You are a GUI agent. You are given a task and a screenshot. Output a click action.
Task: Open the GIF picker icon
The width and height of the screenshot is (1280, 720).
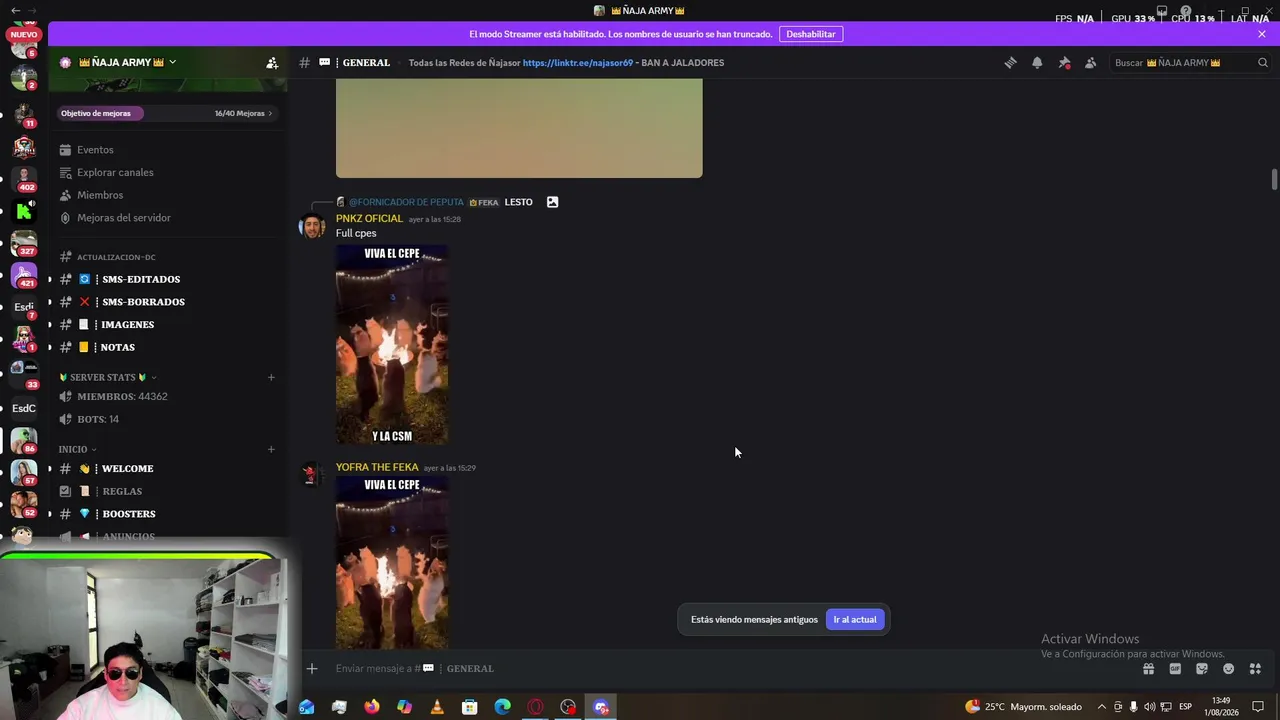1175,668
